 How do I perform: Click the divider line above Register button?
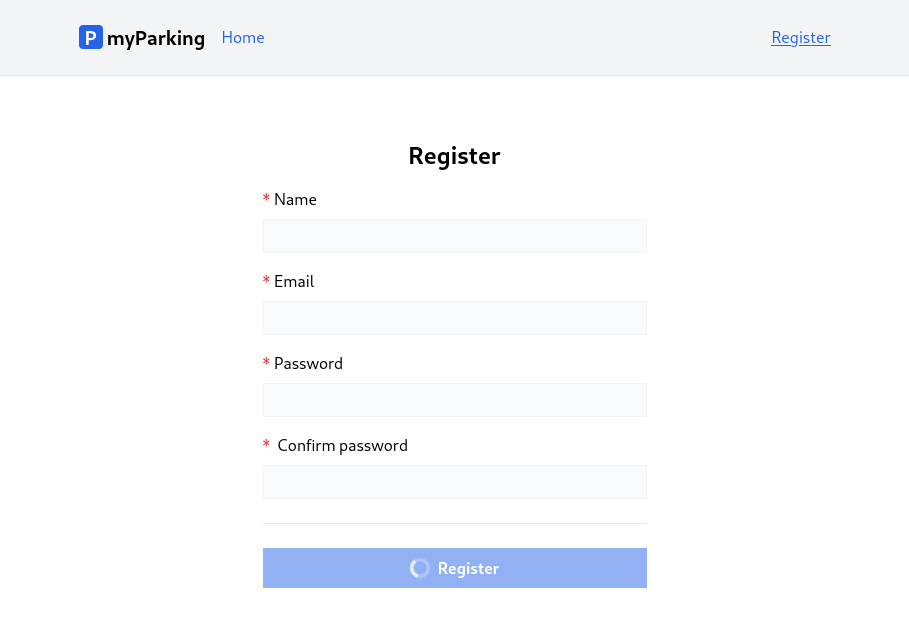point(454,524)
